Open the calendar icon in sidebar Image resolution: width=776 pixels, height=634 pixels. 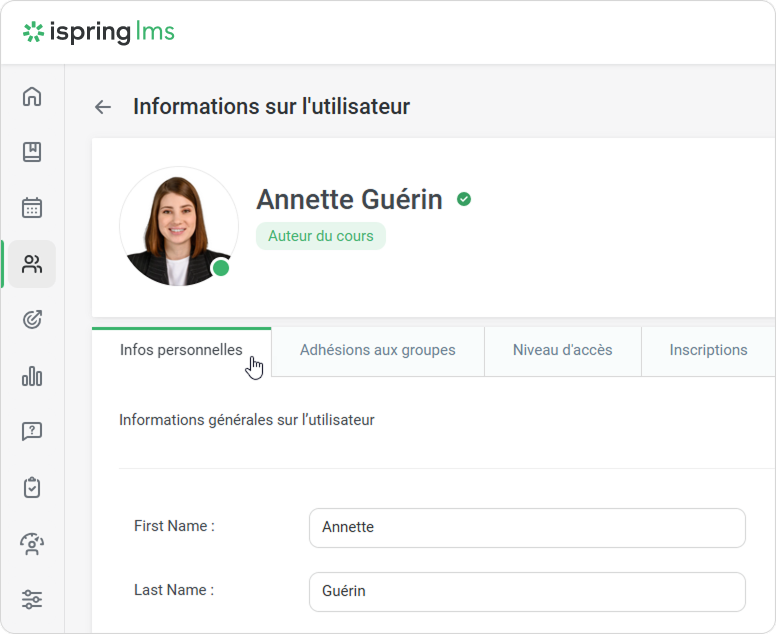tap(32, 208)
